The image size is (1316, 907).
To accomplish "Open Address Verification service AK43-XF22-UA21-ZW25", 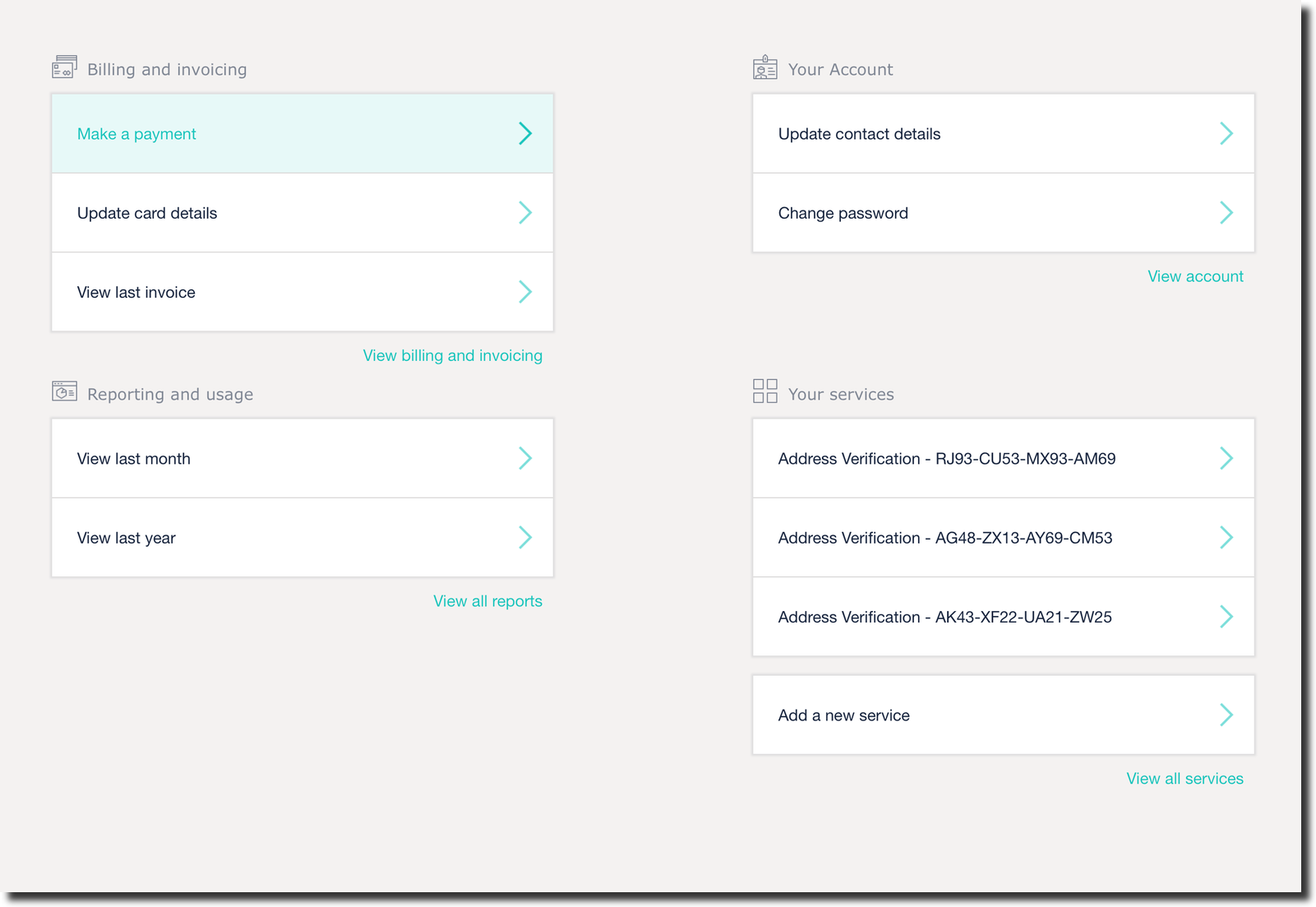I will point(944,618).
